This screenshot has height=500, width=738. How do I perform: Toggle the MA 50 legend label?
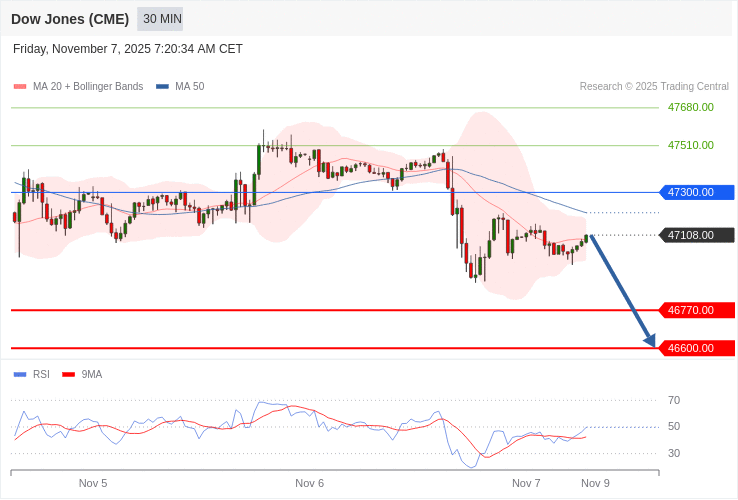(x=189, y=87)
